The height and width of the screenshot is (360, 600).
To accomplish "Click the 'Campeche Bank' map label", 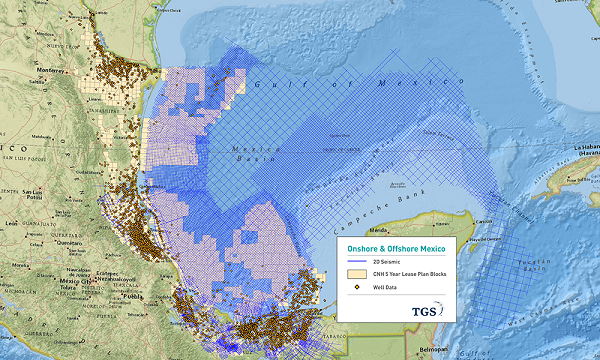I will coord(380,211).
